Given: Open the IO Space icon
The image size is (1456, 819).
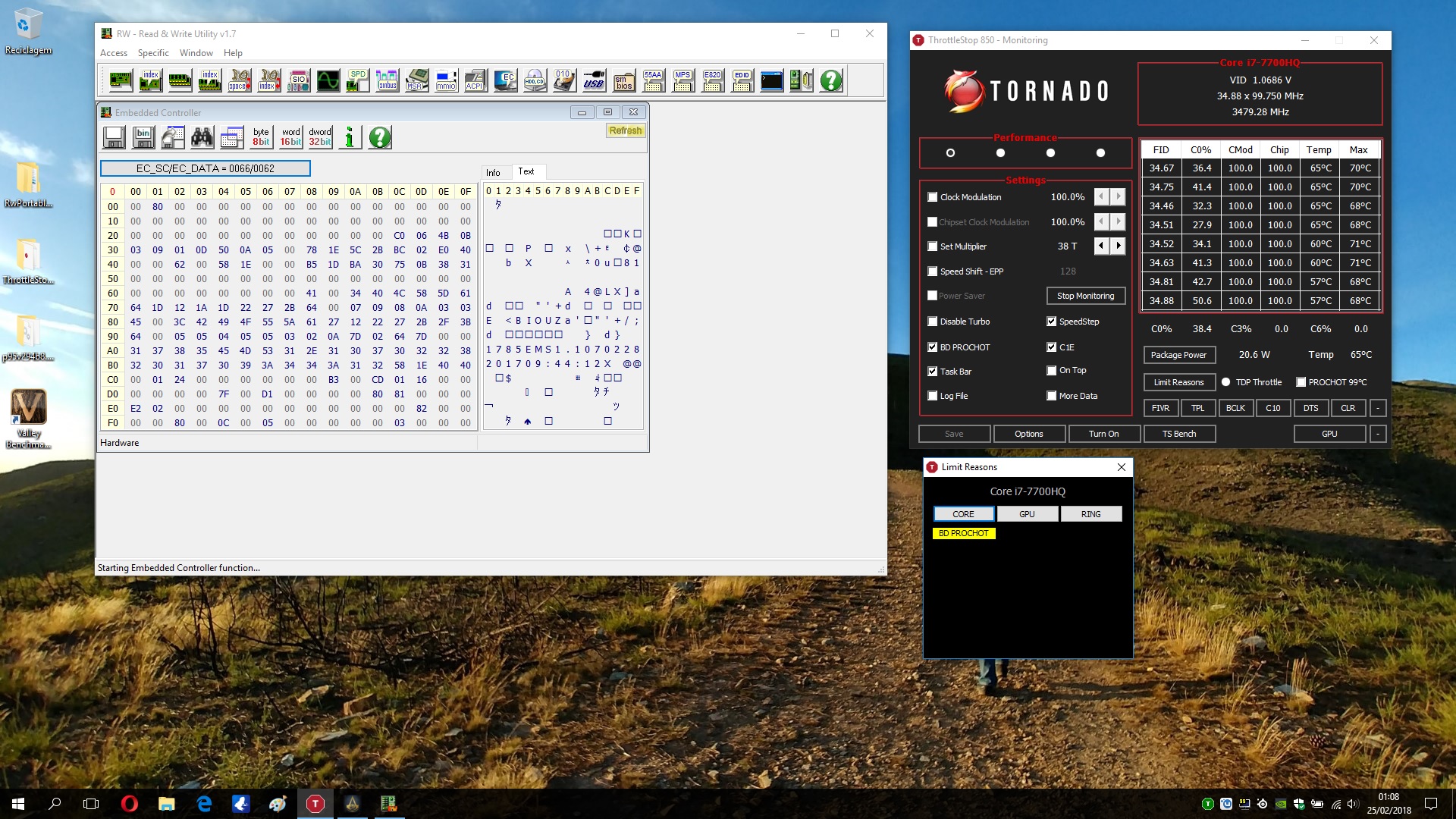Looking at the screenshot, I should (x=239, y=80).
